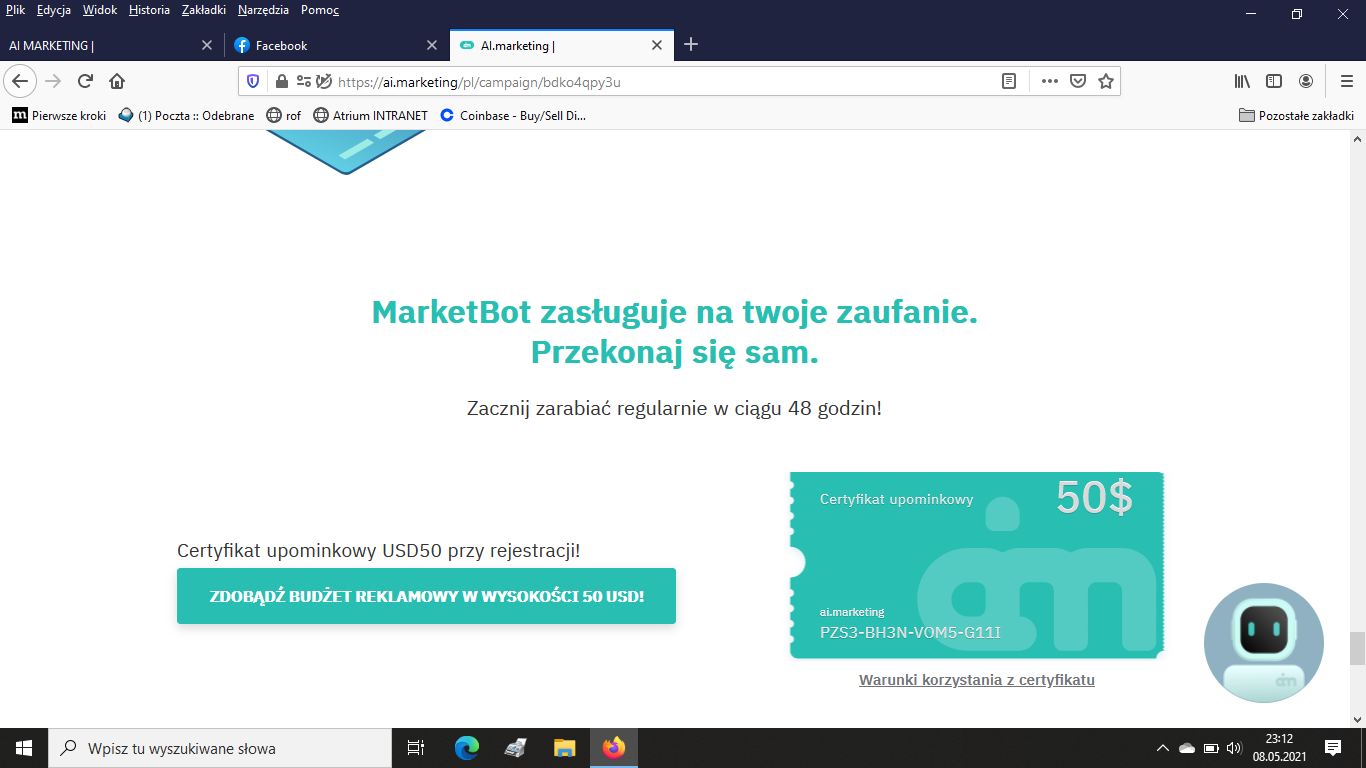
Task: Open Poczta :: Odebrane bookmark
Action: click(x=186, y=116)
